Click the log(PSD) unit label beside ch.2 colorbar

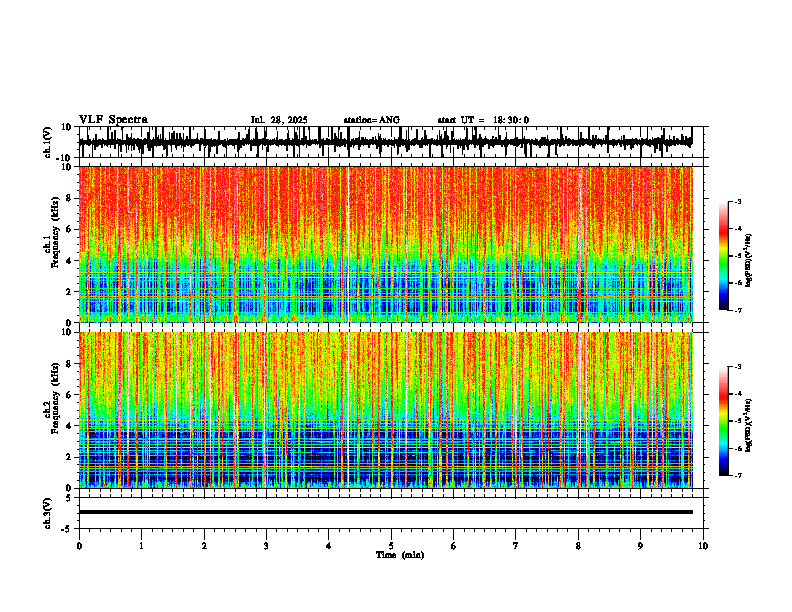pos(749,425)
